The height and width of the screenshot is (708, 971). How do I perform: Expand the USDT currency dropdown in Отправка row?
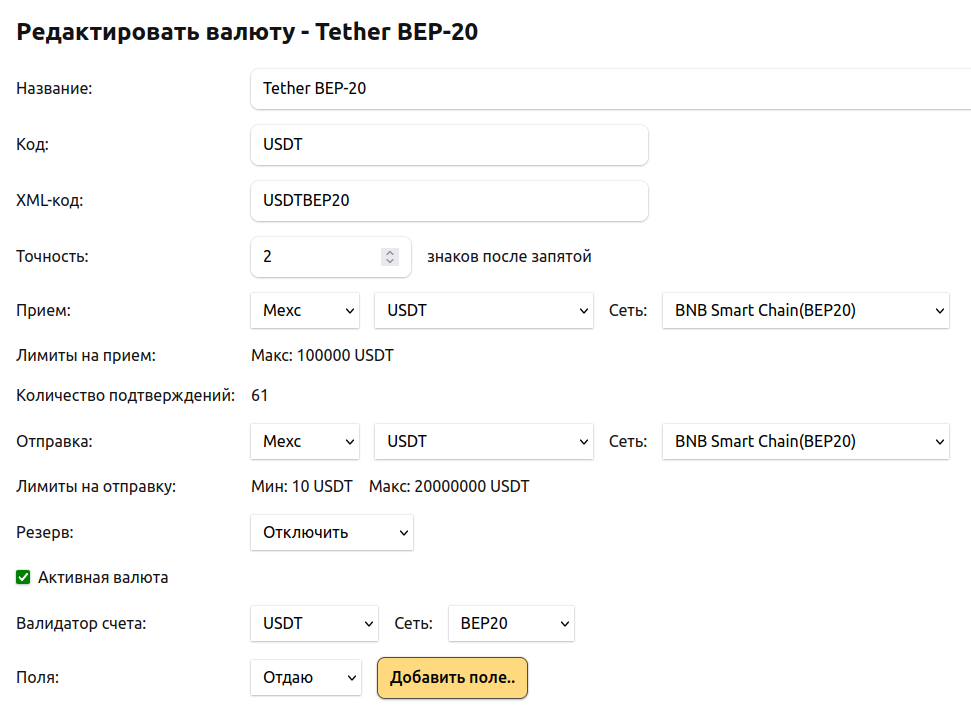[x=485, y=441]
